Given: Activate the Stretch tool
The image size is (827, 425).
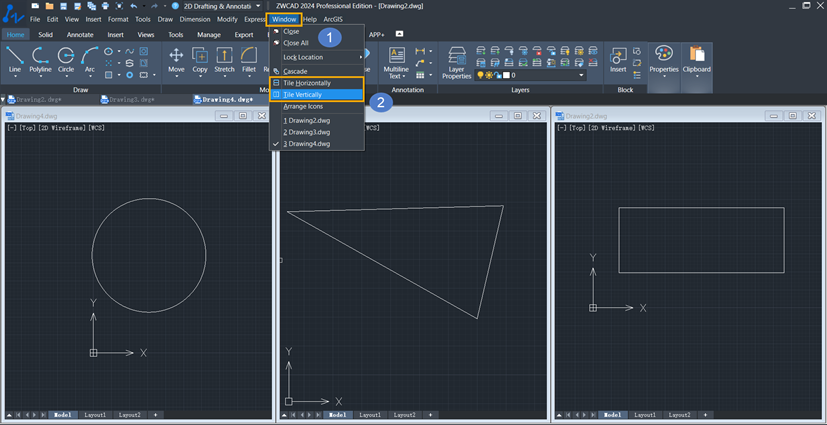Looking at the screenshot, I should coord(224,58).
